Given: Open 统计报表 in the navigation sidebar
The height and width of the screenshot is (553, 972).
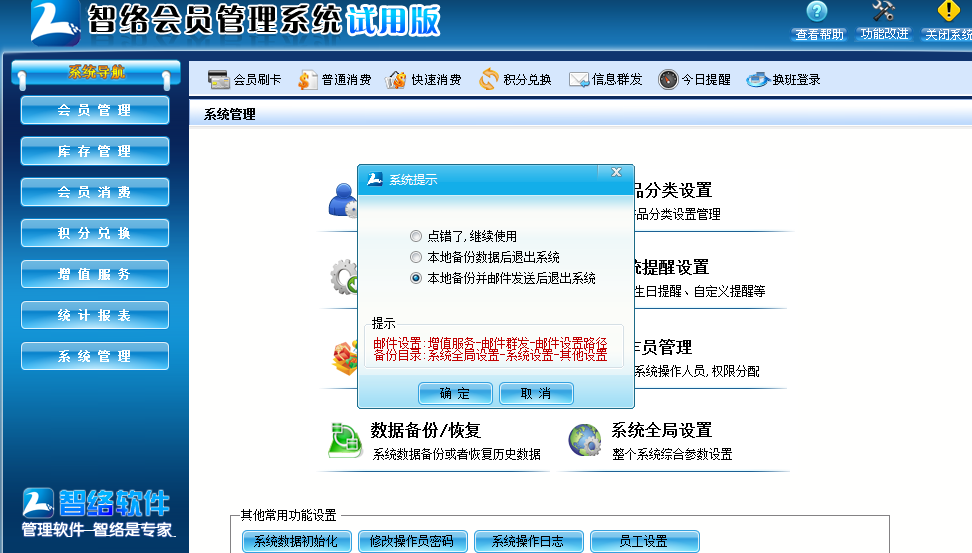Looking at the screenshot, I should tap(95, 316).
